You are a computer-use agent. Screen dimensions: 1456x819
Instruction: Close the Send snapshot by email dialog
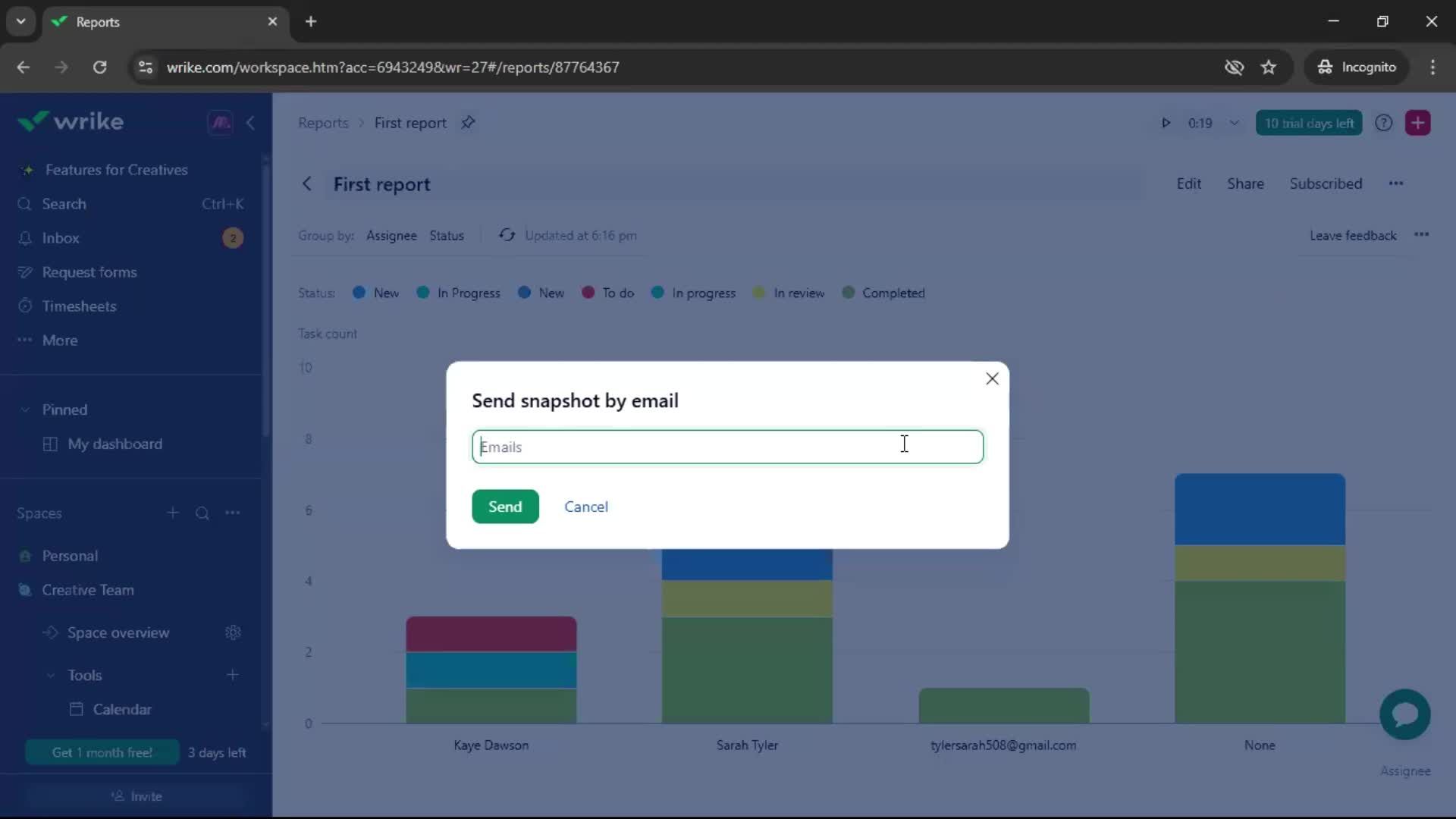coord(992,378)
